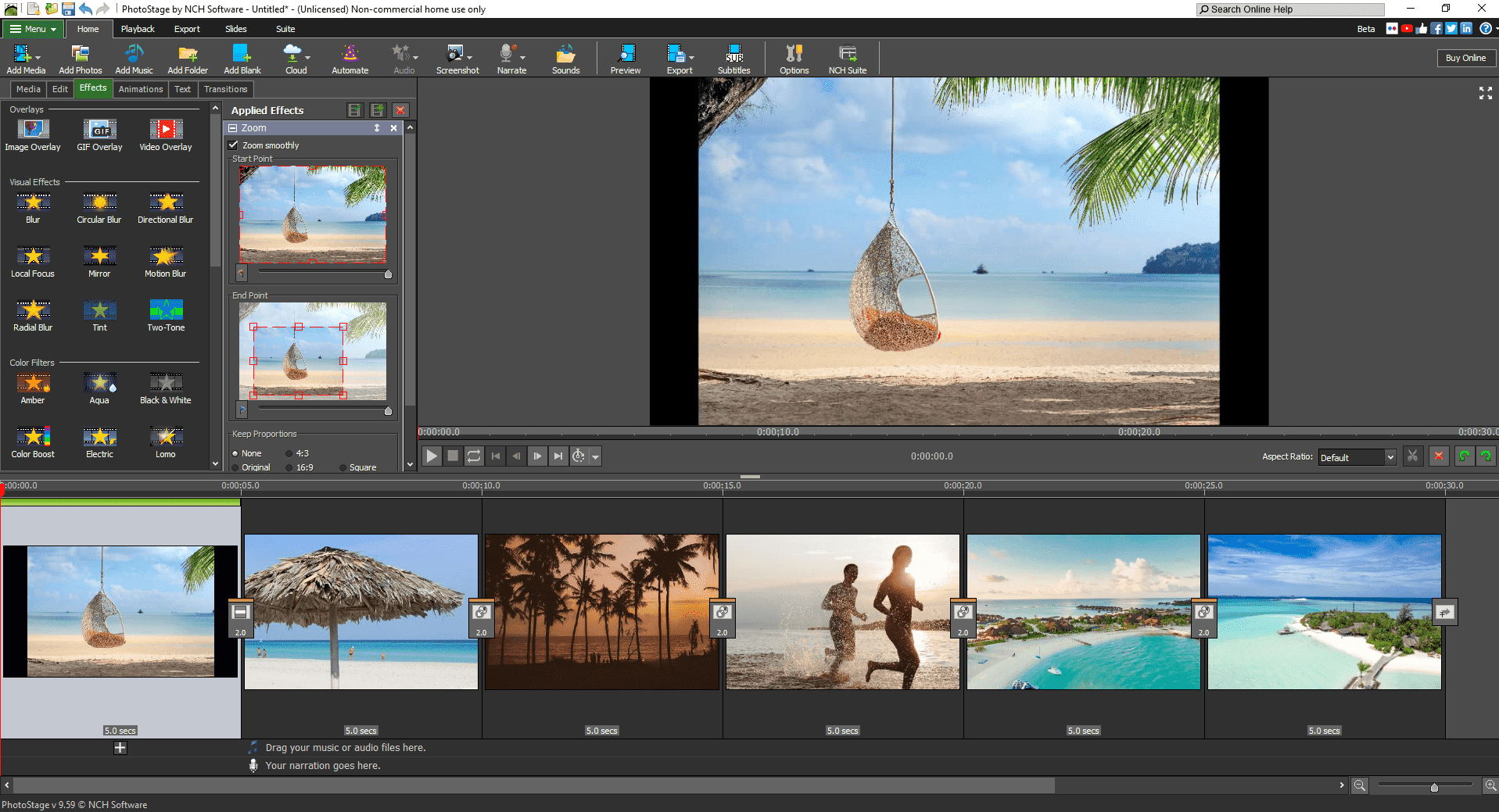The width and height of the screenshot is (1499, 812).
Task: Toggle the Zoom smoothly checkbox
Action: pyautogui.click(x=233, y=145)
